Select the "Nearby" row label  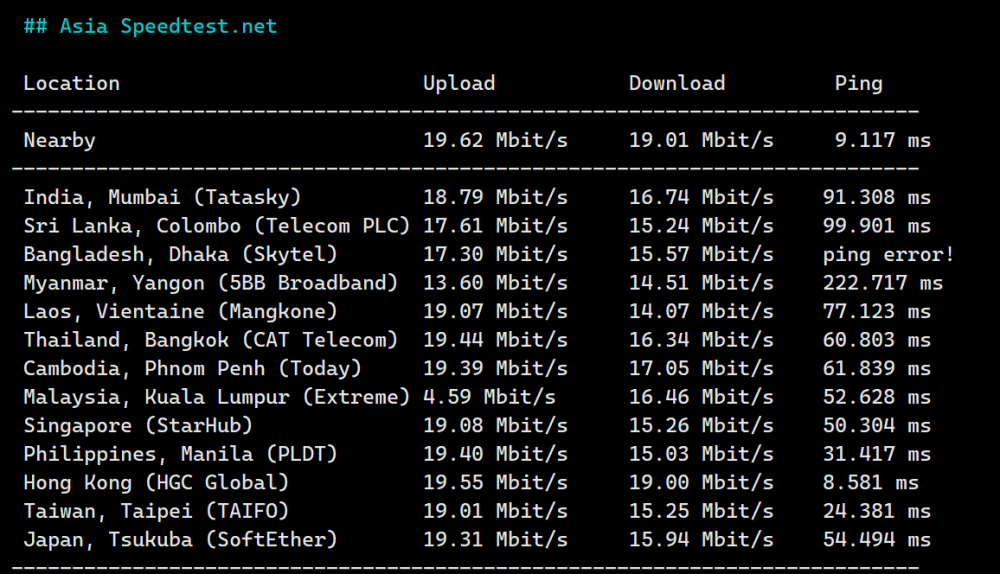tap(60, 141)
